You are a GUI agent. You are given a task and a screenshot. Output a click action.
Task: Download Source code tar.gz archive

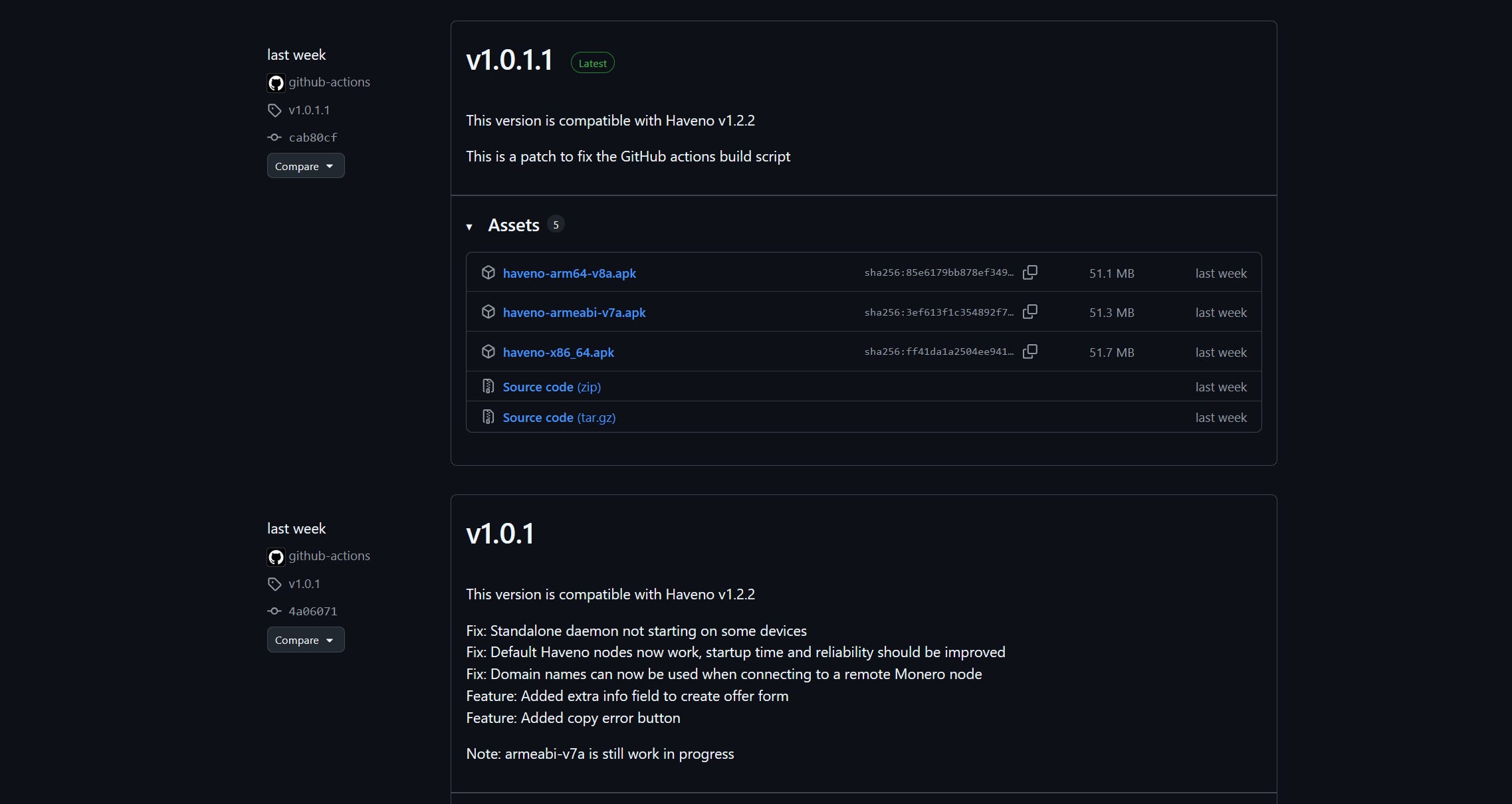tap(558, 417)
